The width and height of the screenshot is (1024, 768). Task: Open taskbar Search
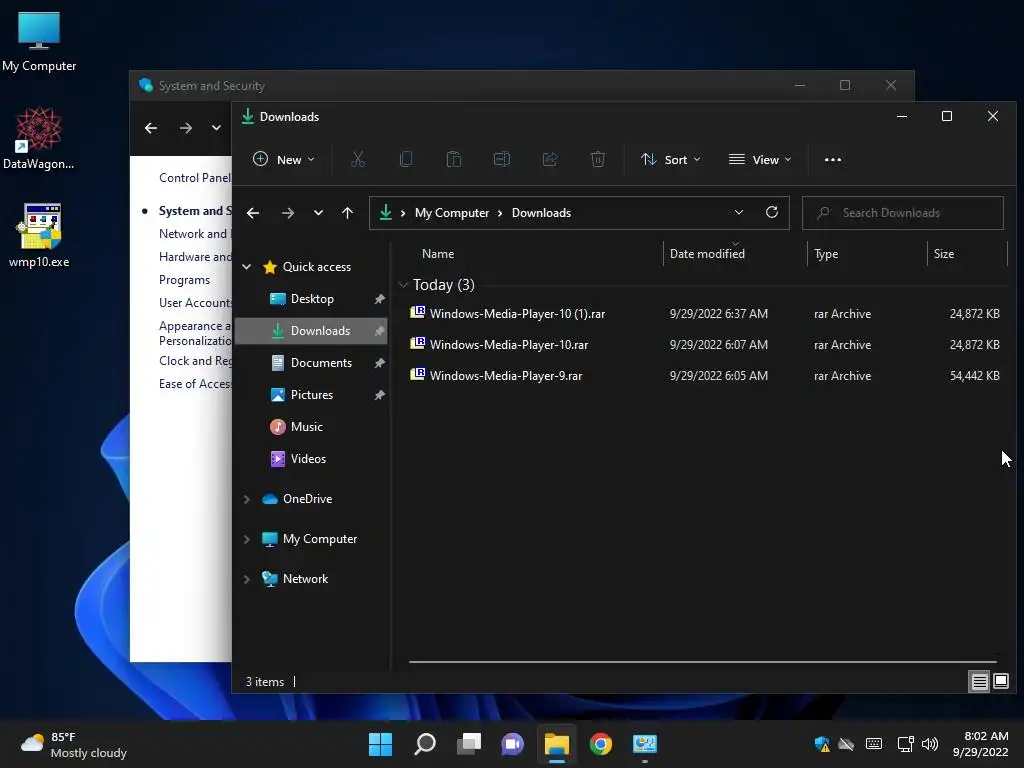click(x=424, y=744)
